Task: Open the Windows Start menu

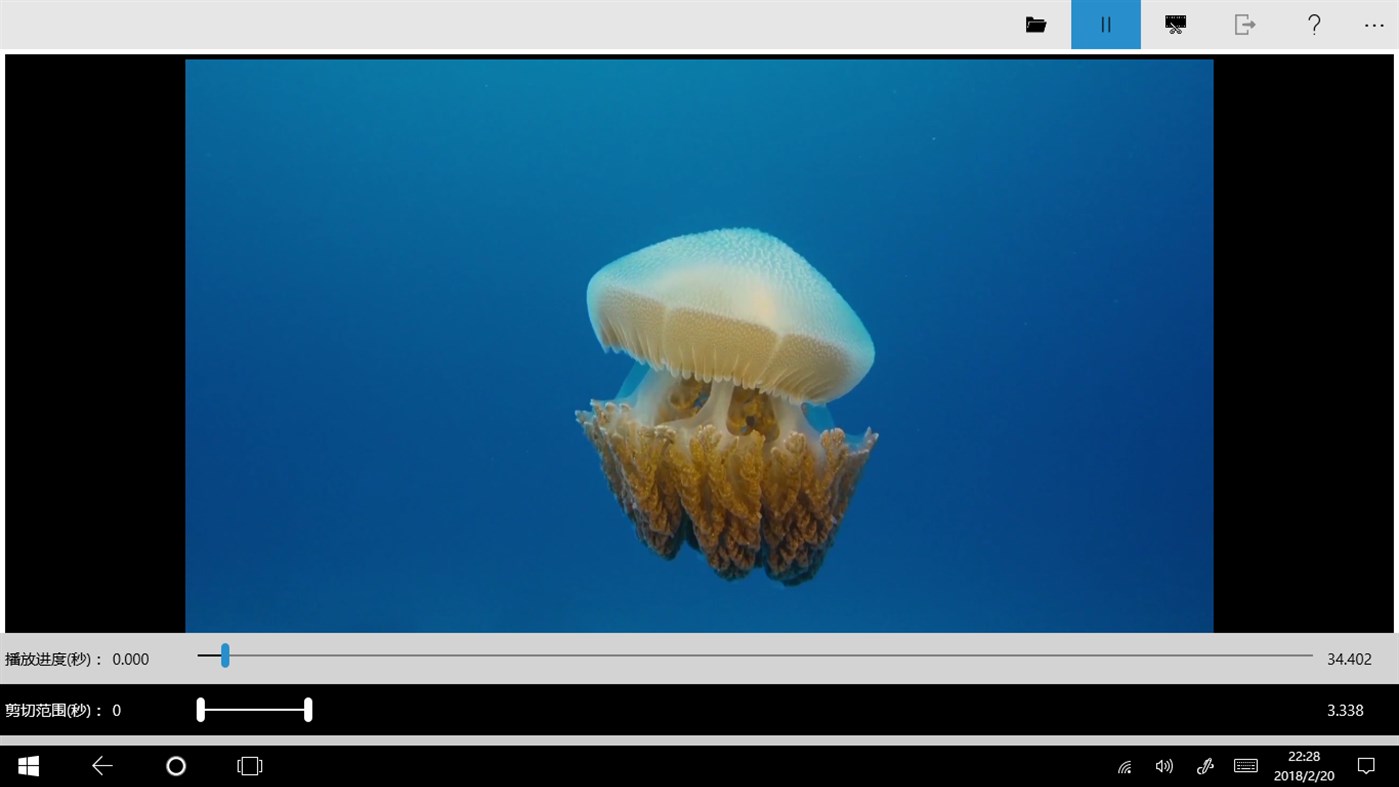Action: [x=28, y=766]
